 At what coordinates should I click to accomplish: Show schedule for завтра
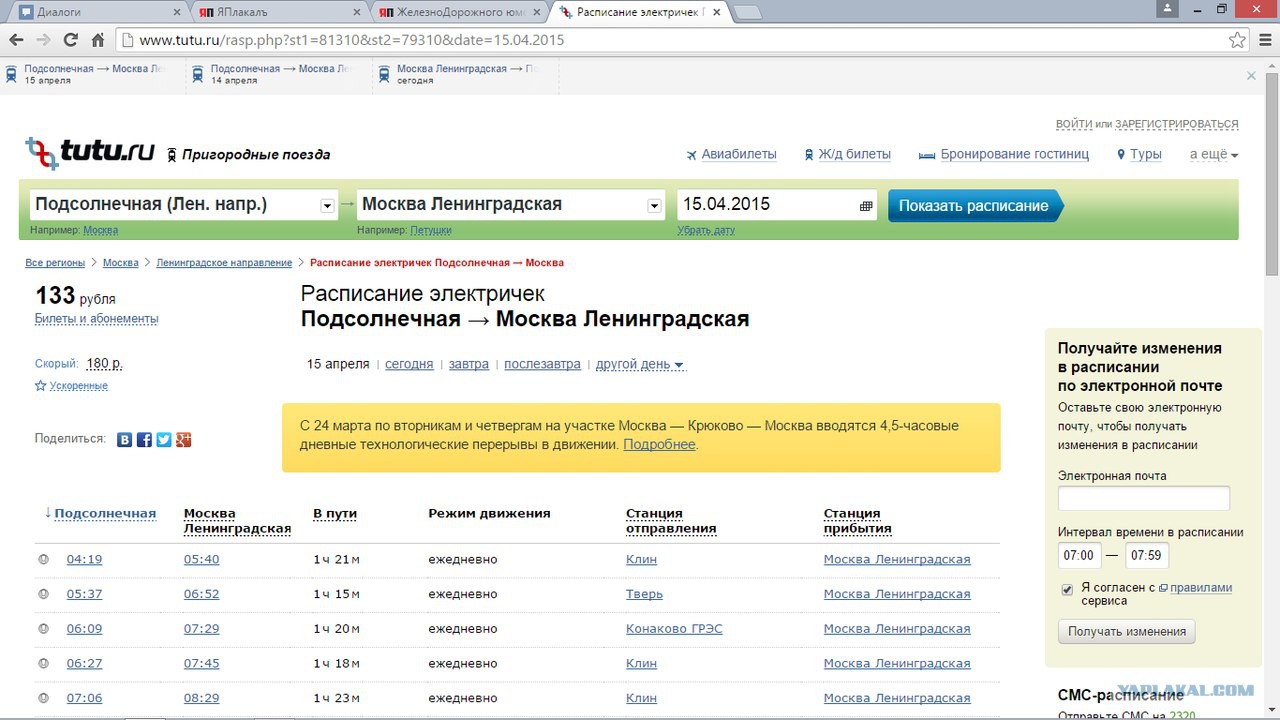[469, 364]
